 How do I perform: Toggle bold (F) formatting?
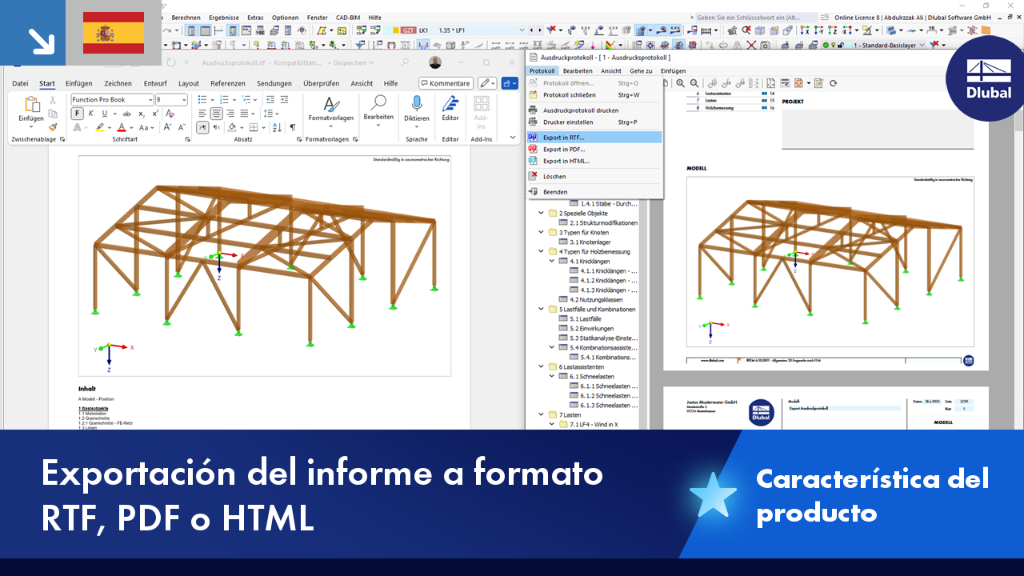coord(77,114)
